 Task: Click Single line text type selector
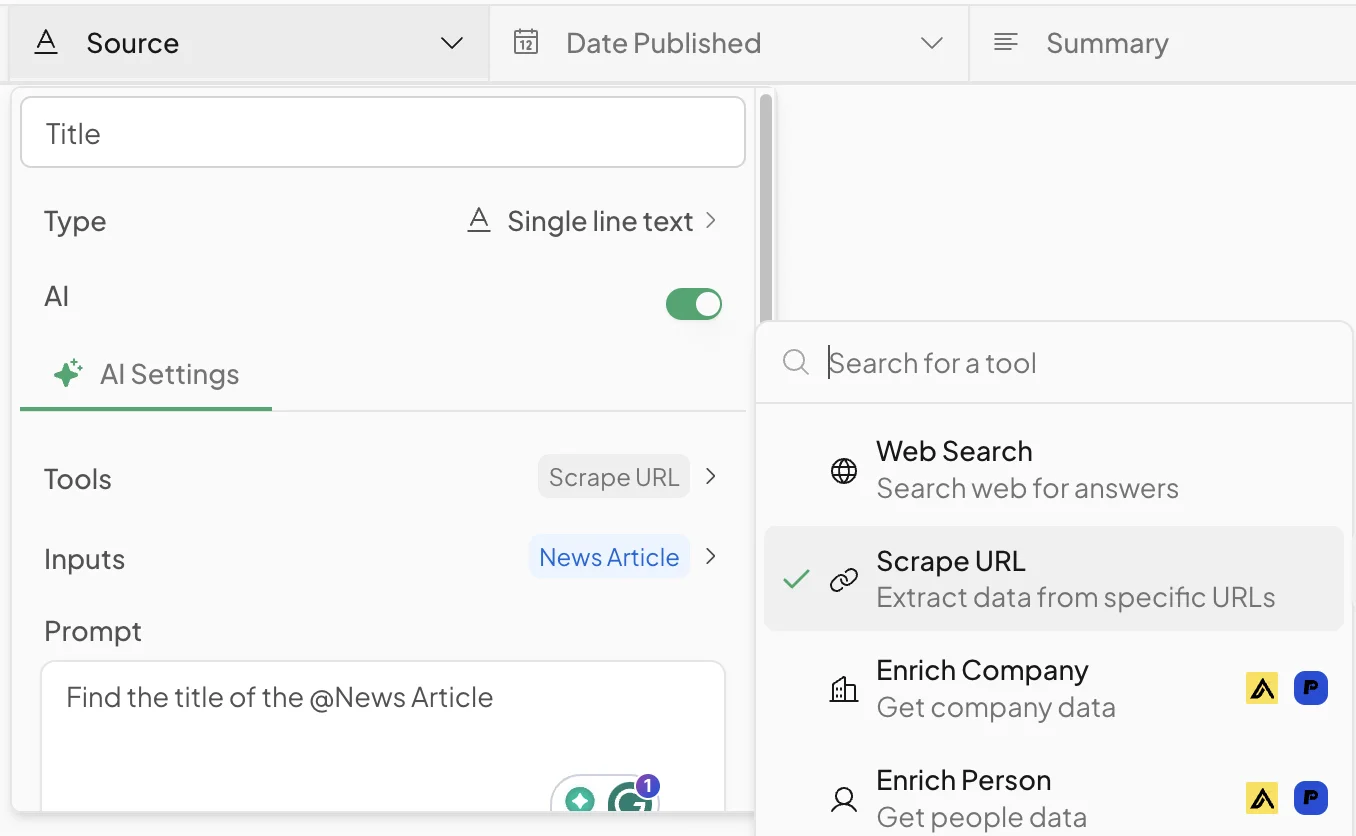point(592,221)
